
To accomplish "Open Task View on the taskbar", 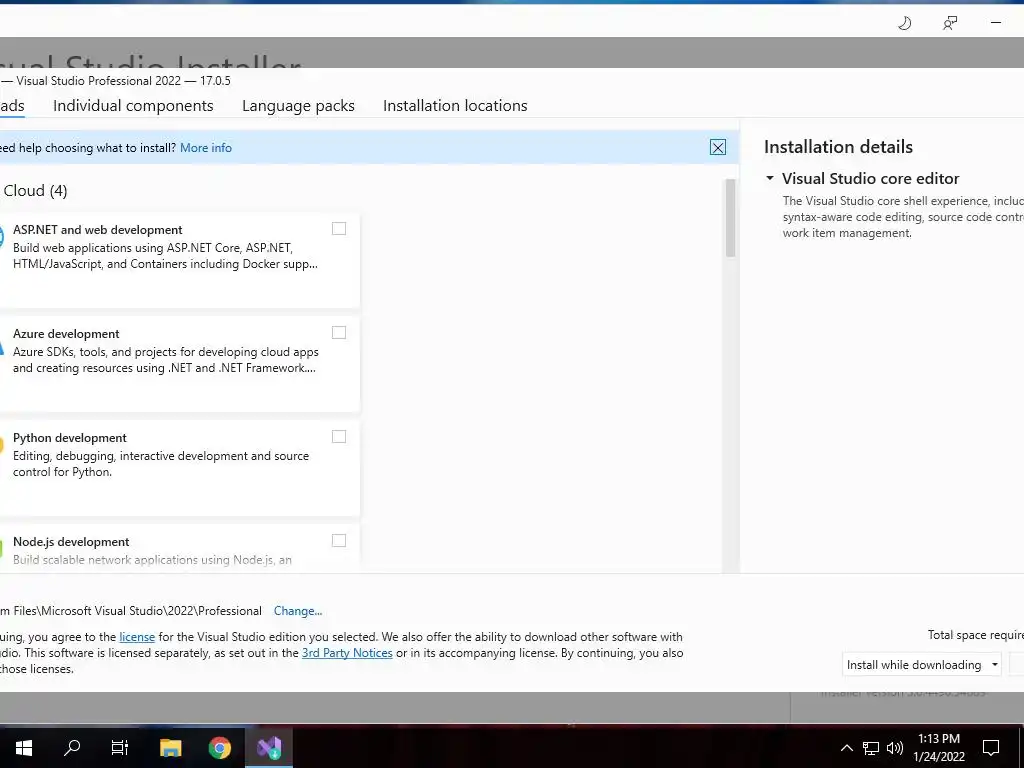I will [x=120, y=748].
